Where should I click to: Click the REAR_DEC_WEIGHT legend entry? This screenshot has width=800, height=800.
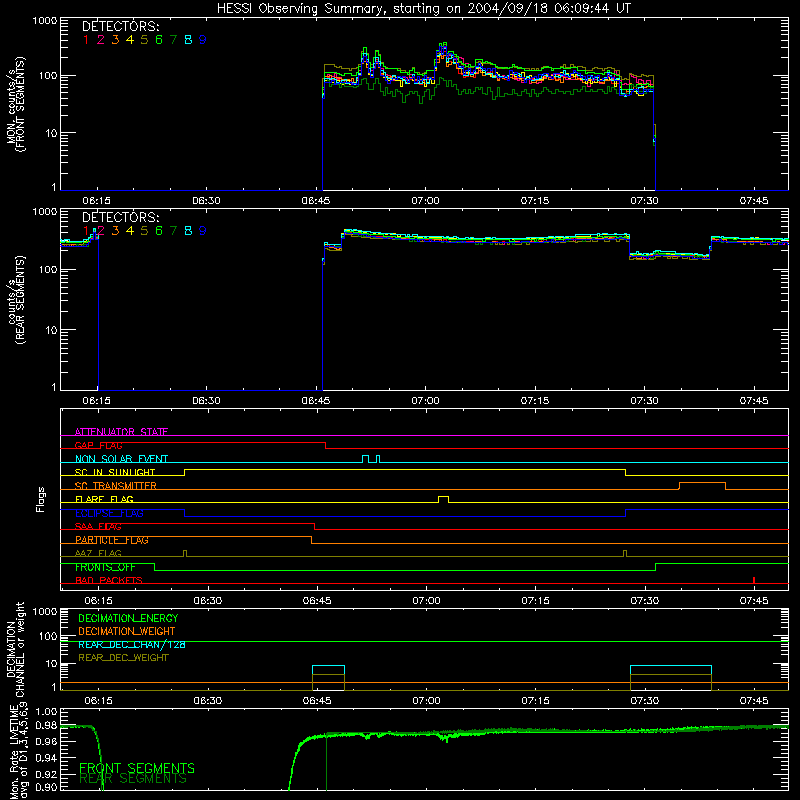click(123, 658)
